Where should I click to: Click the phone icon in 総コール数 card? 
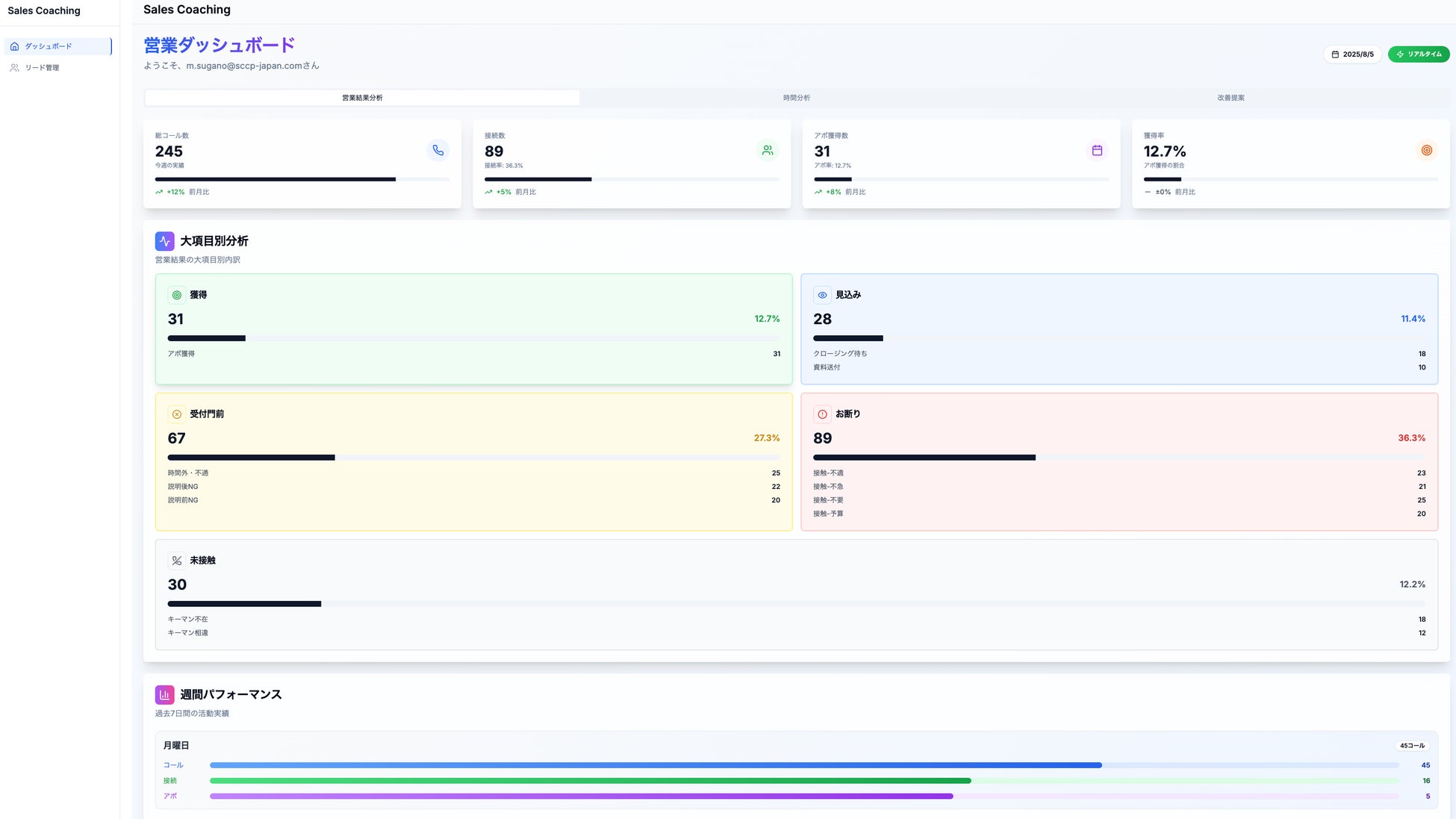(x=438, y=150)
